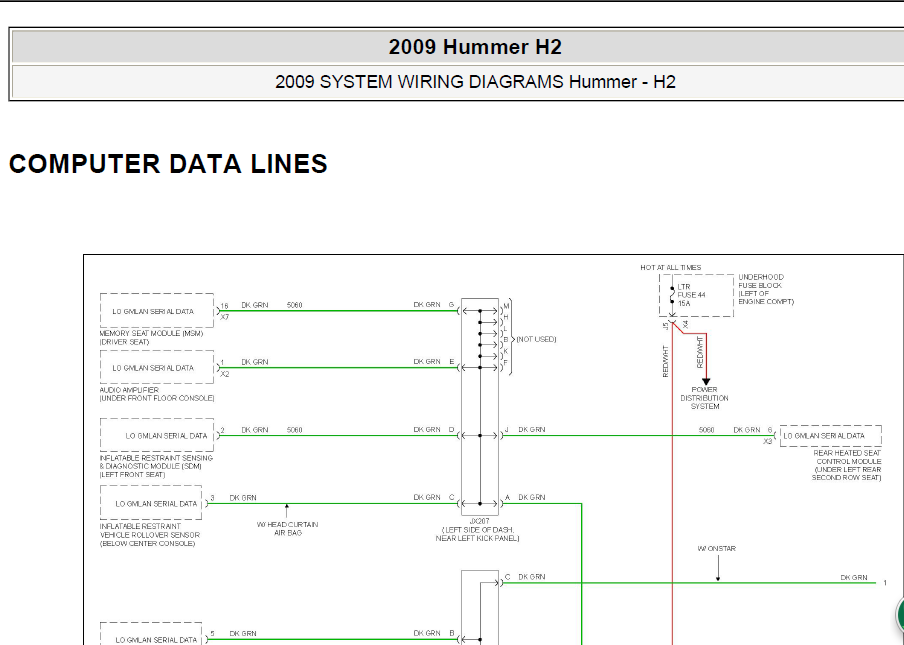Click the red arrow pointing to Power Distribution System
Image resolution: width=904 pixels, height=645 pixels.
(x=706, y=382)
